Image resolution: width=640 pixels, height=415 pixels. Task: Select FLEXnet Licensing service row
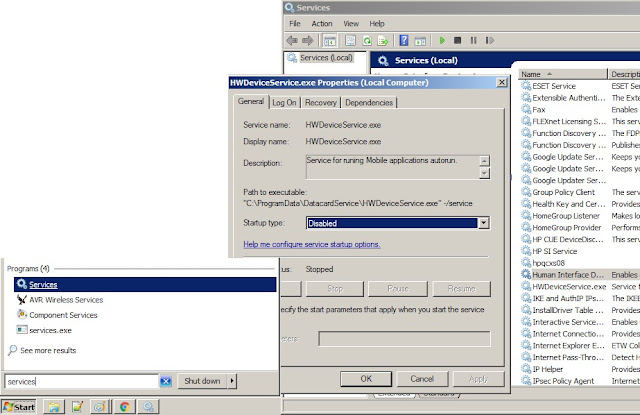tap(569, 122)
